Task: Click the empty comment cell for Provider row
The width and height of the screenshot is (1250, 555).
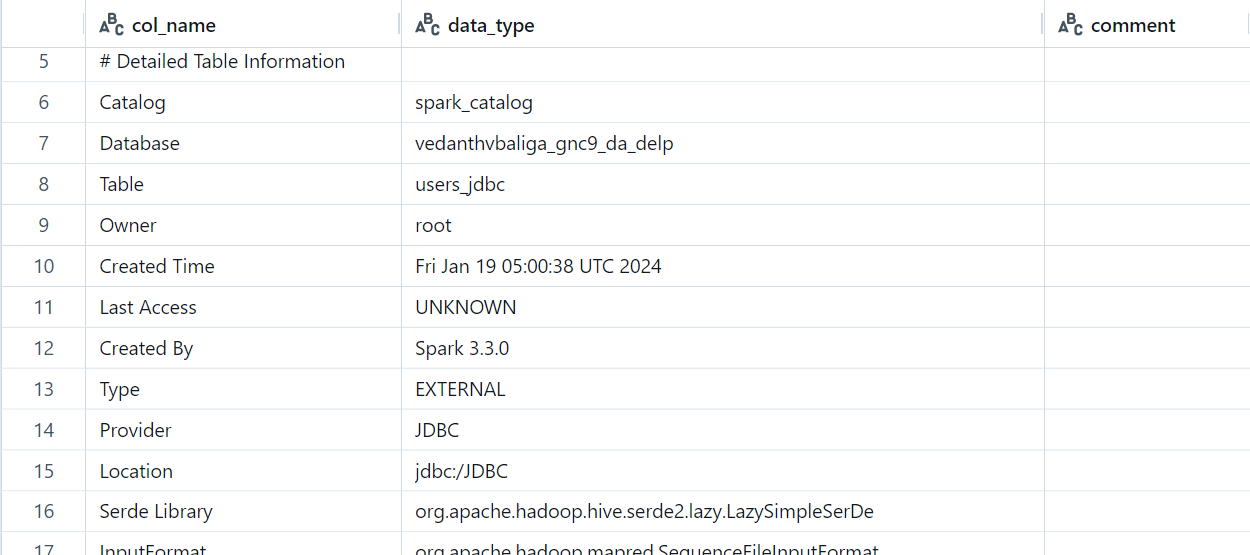Action: 1147,430
